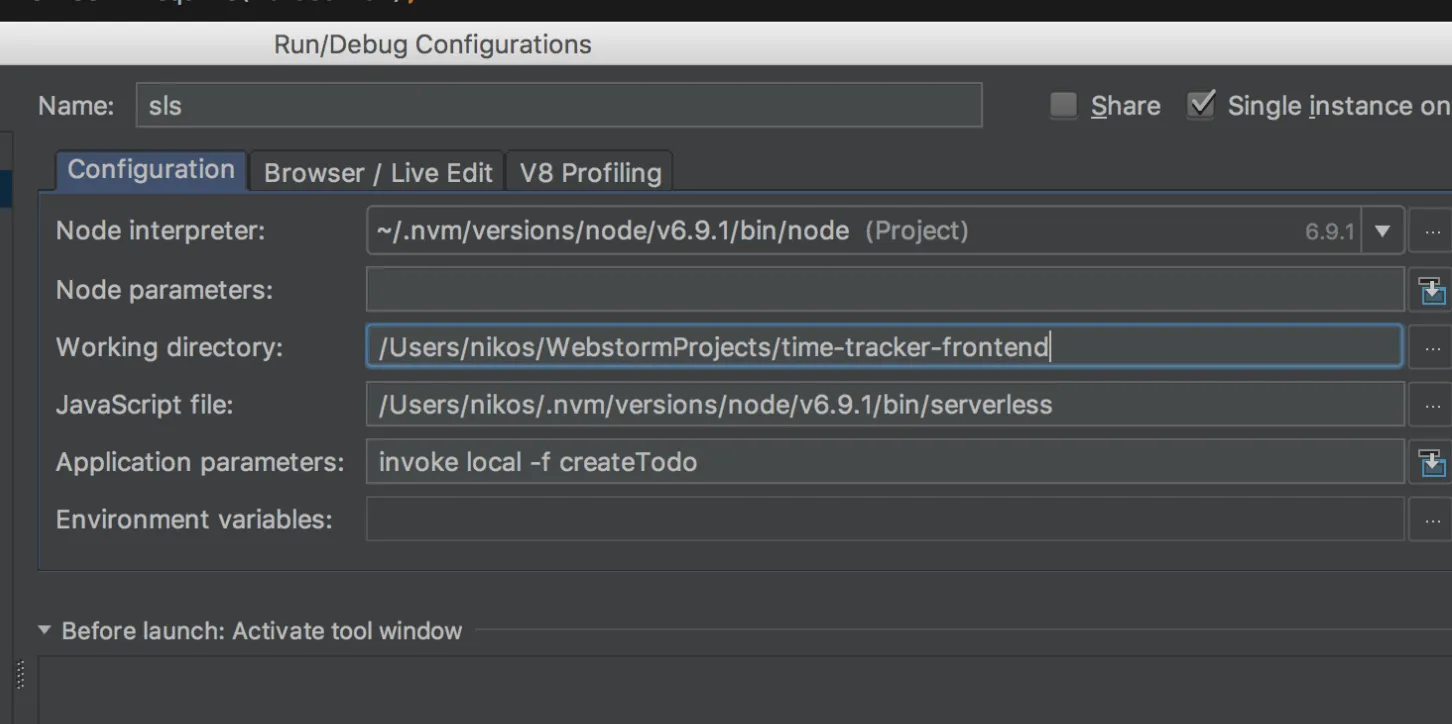Image resolution: width=1452 pixels, height=724 pixels.
Task: Collapse the Before launch section
Action: (44, 630)
